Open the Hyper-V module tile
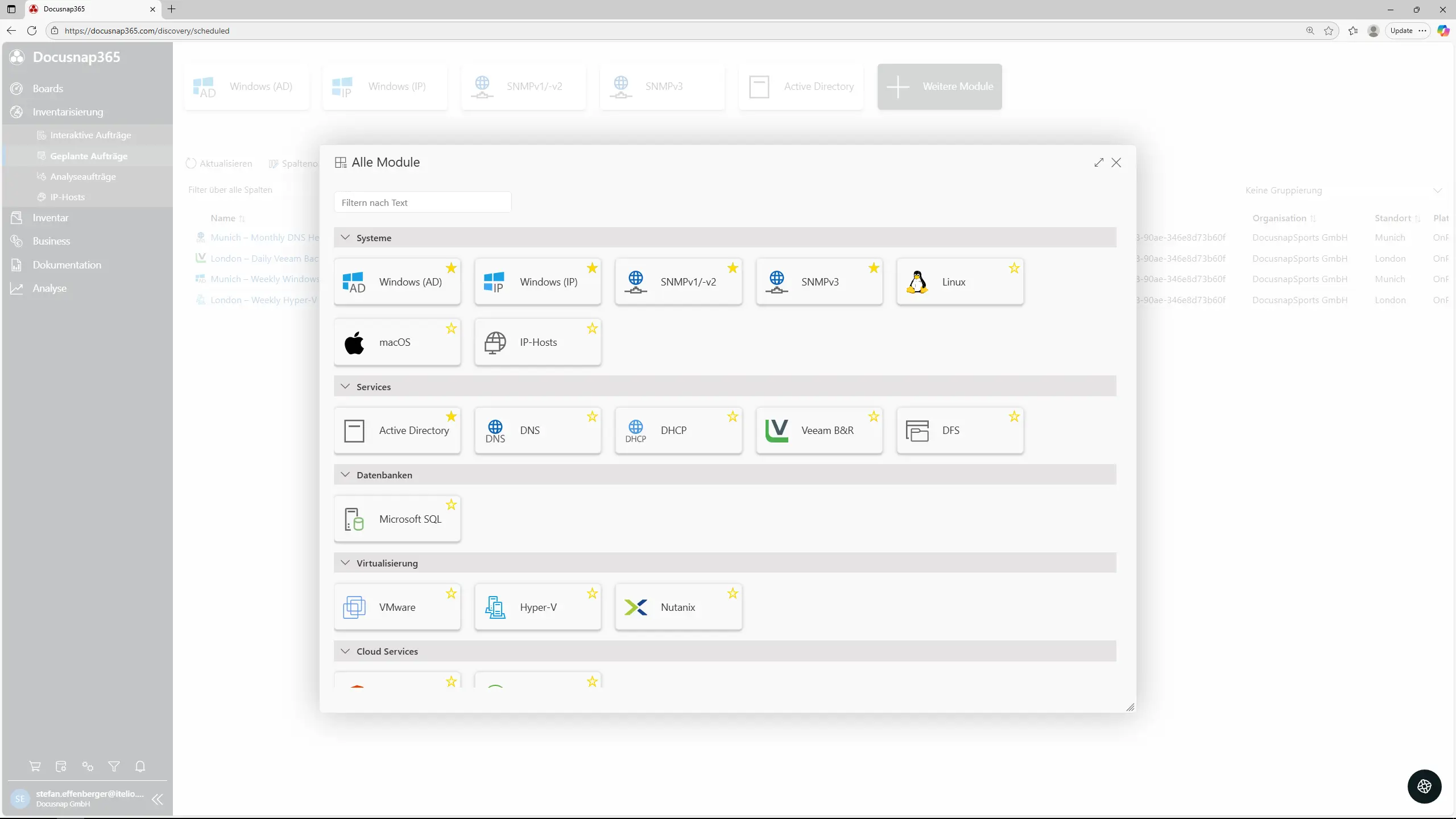 point(537,607)
